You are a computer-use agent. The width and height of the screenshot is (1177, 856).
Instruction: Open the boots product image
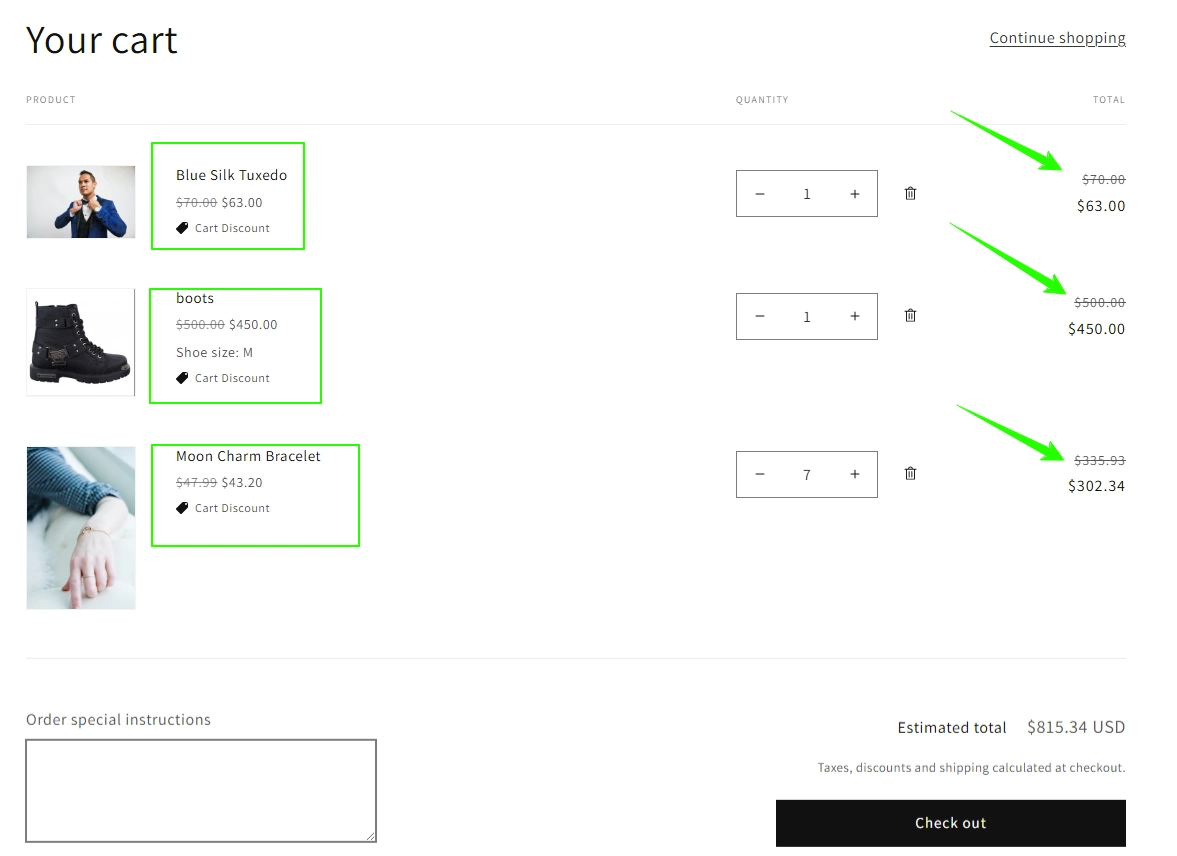tap(80, 342)
